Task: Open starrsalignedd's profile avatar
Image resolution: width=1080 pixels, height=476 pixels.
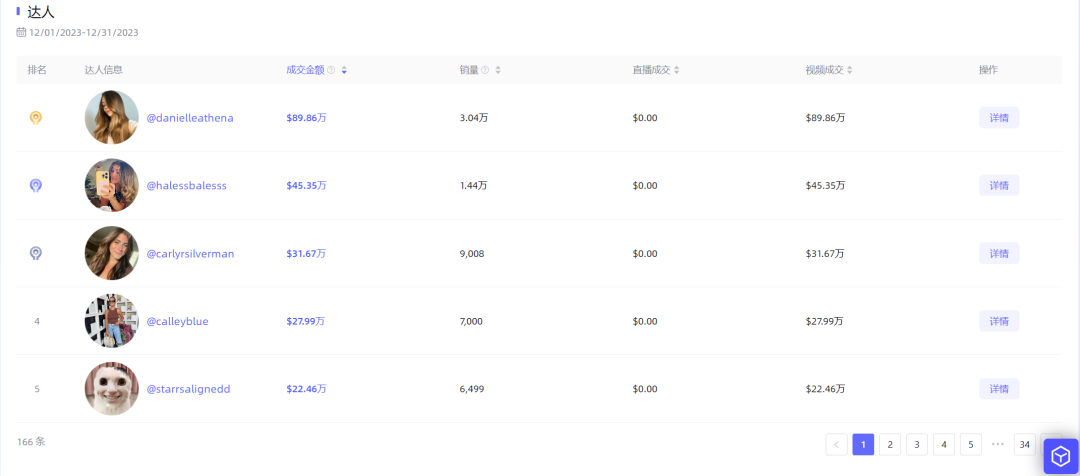Action: (112, 389)
